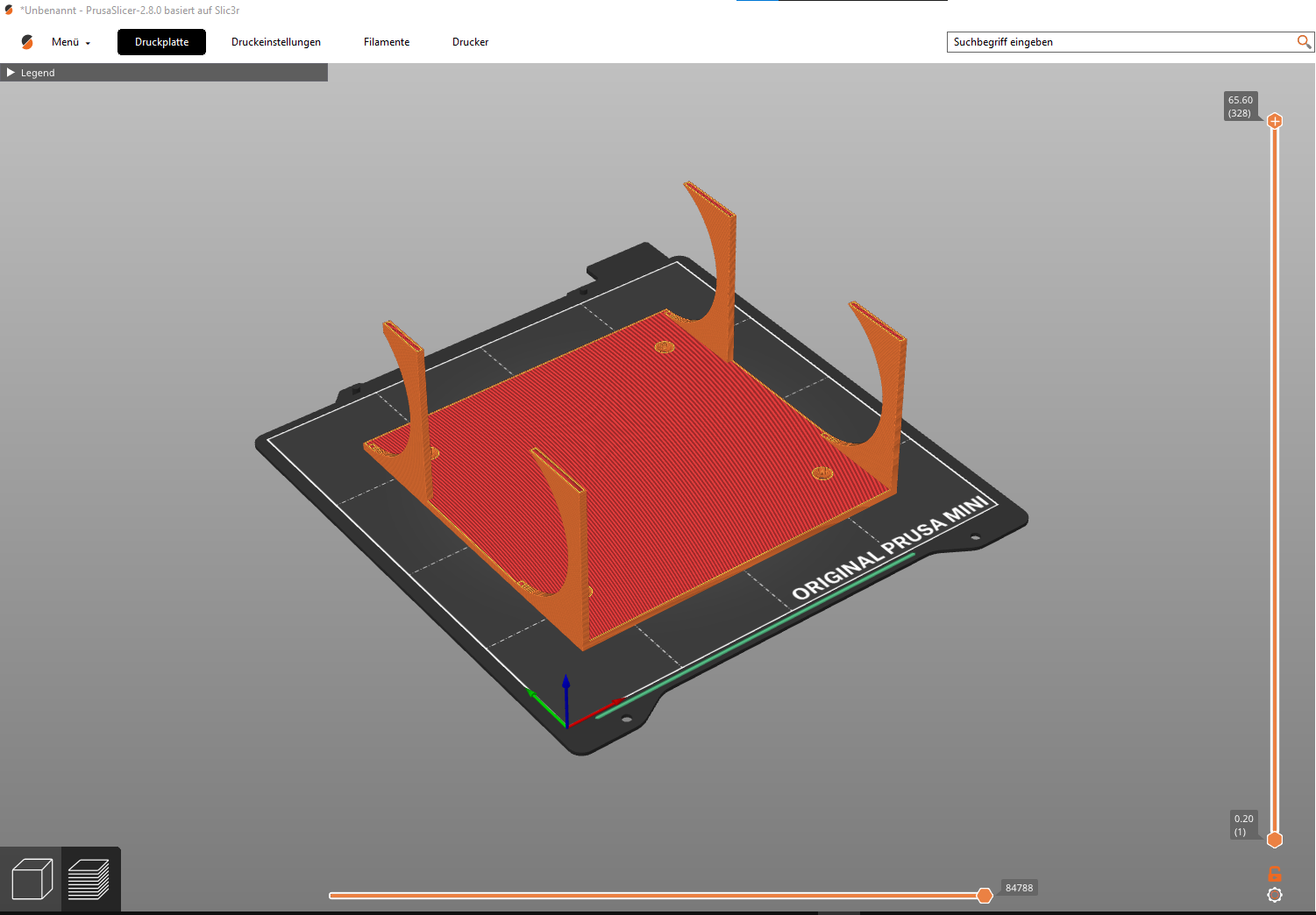
Task: Expand the Legend panel
Action: (164, 73)
